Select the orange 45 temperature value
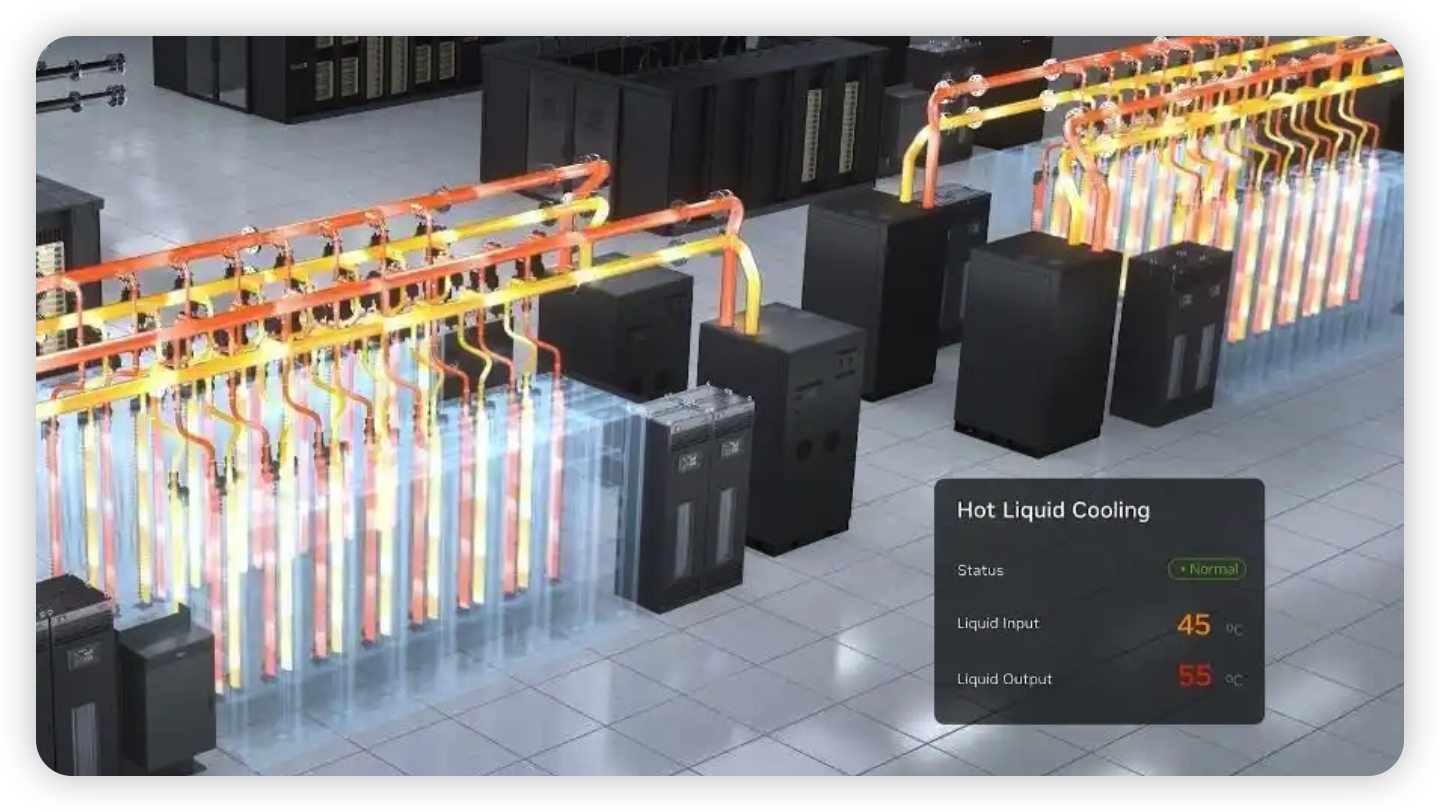This screenshot has width=1440, height=812. [x=1193, y=625]
